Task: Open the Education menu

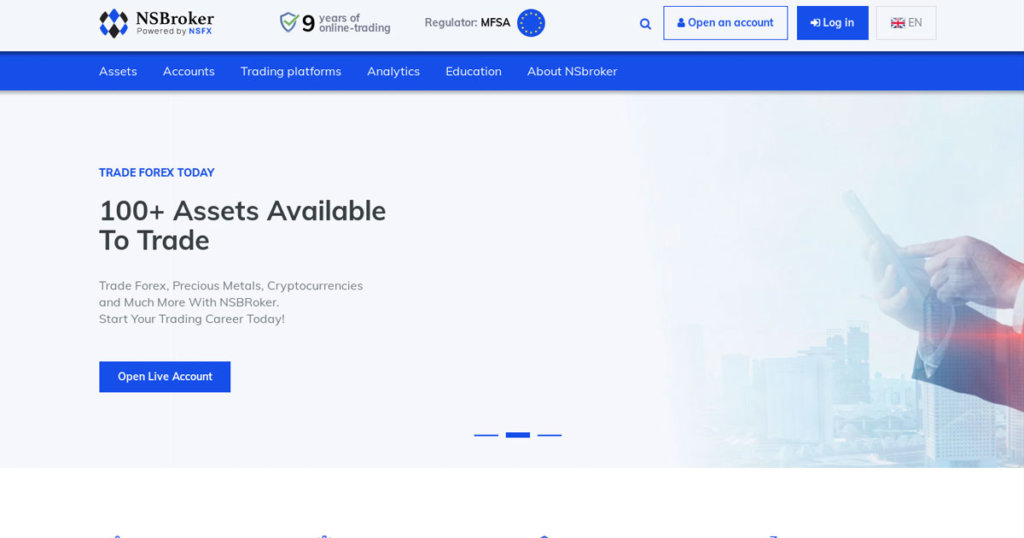Action: coord(473,71)
